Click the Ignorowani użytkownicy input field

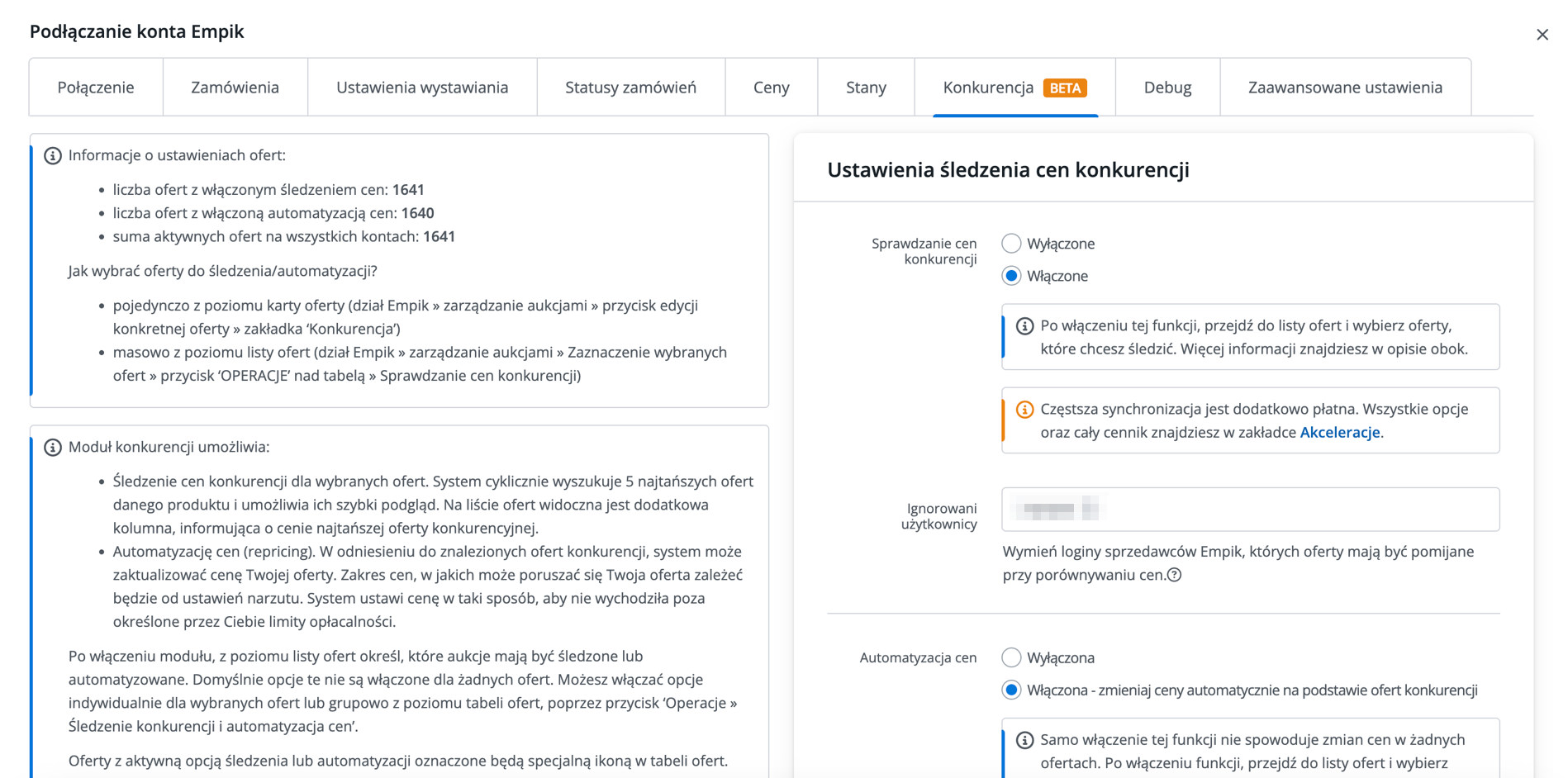1251,510
